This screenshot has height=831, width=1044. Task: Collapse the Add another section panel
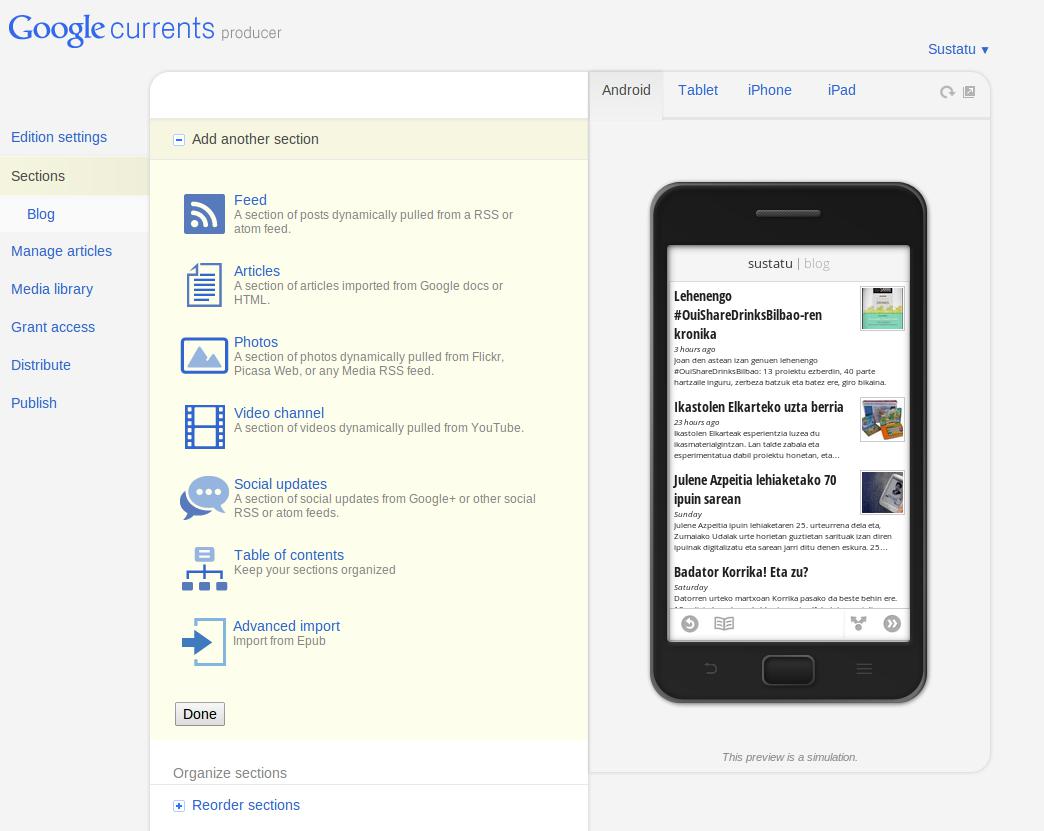179,140
